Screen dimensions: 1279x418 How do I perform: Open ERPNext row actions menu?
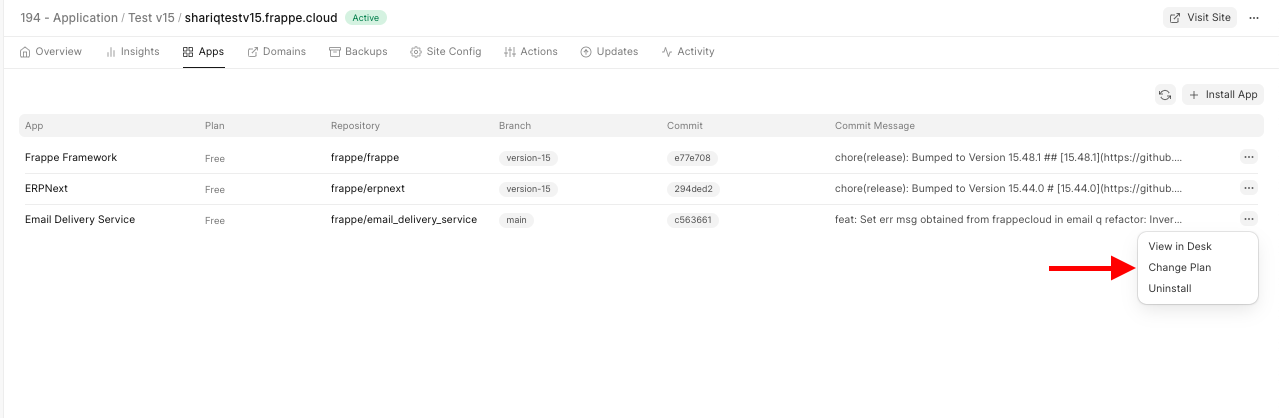(1248, 188)
